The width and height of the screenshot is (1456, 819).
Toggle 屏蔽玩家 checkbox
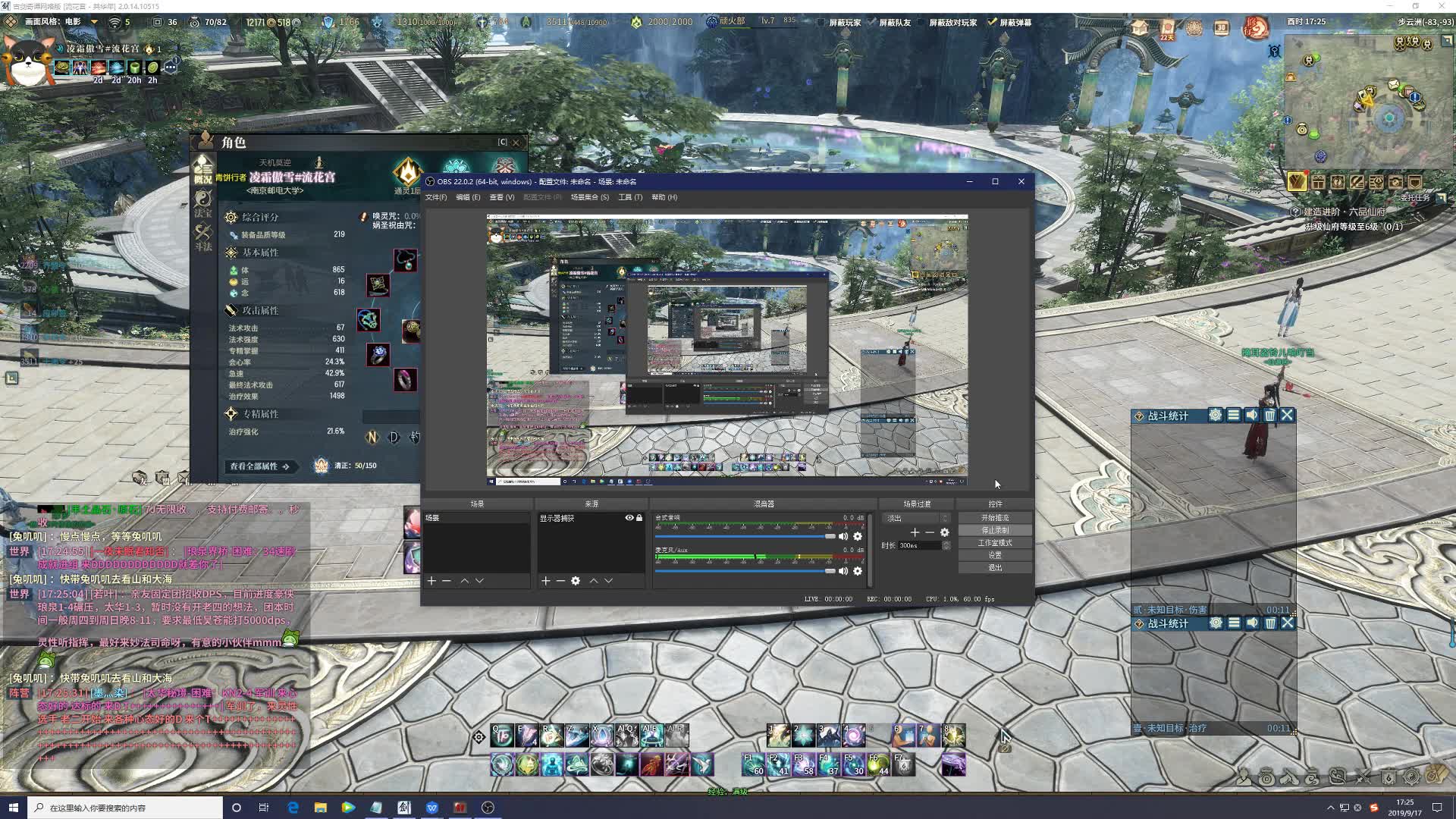(x=822, y=22)
